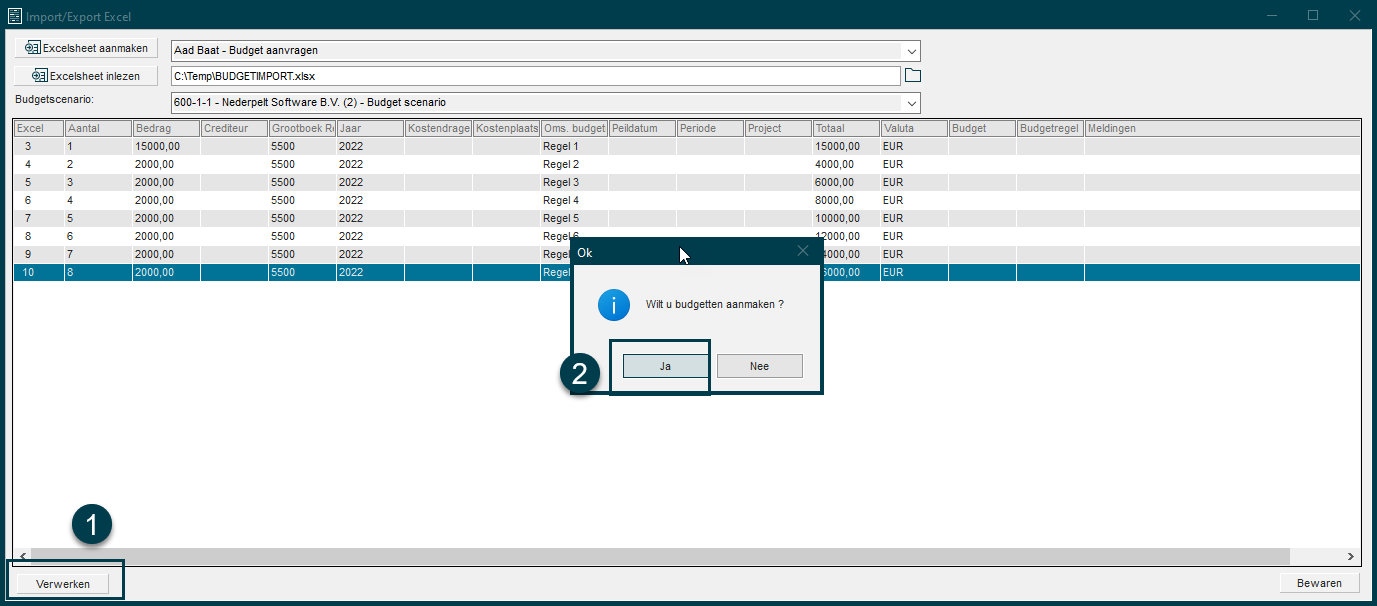Click the Import/Export Excel window title icon

point(14,15)
